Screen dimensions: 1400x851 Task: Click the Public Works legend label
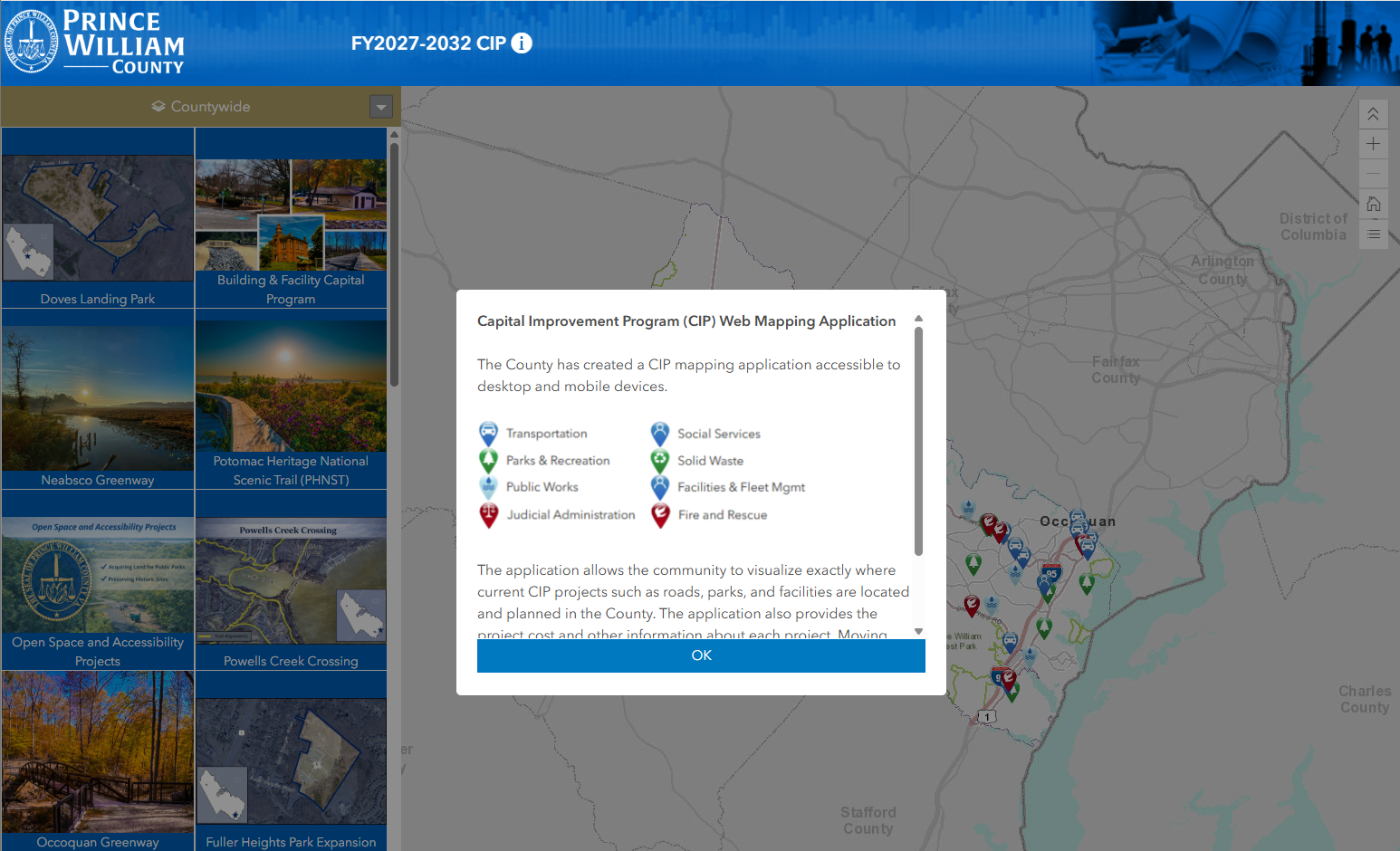coord(542,487)
